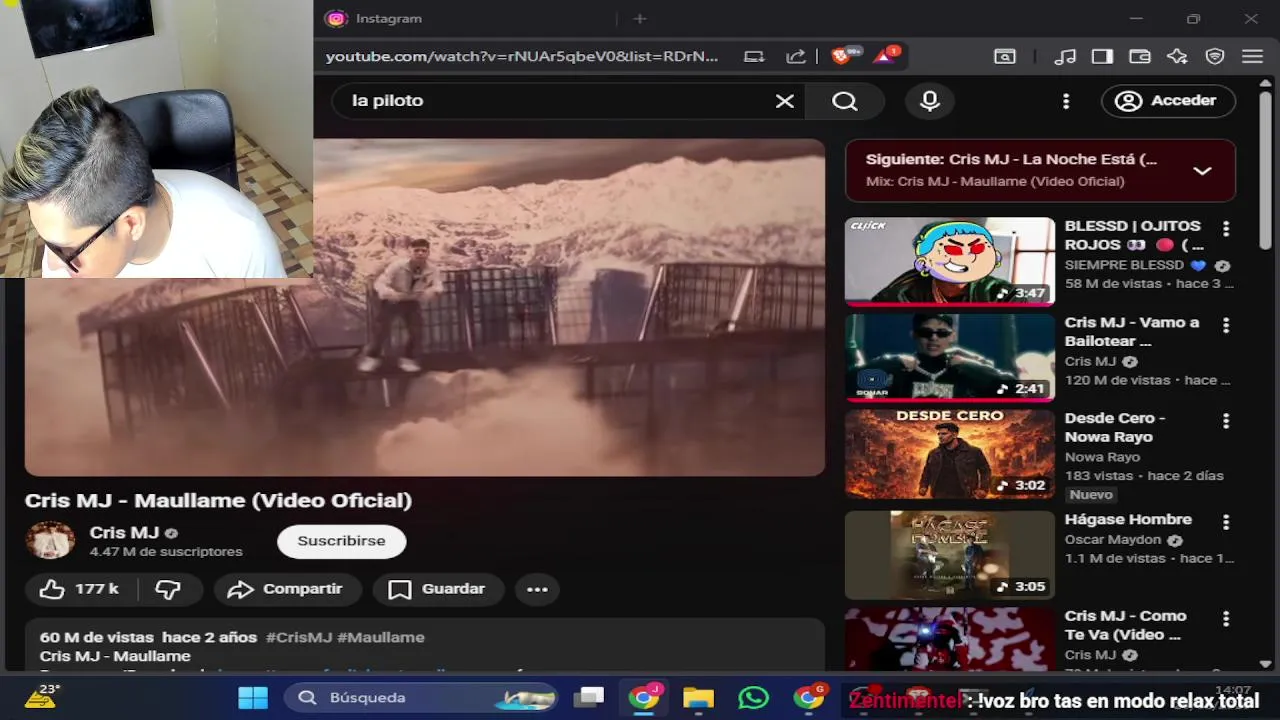Open a new browser tab

[640, 19]
